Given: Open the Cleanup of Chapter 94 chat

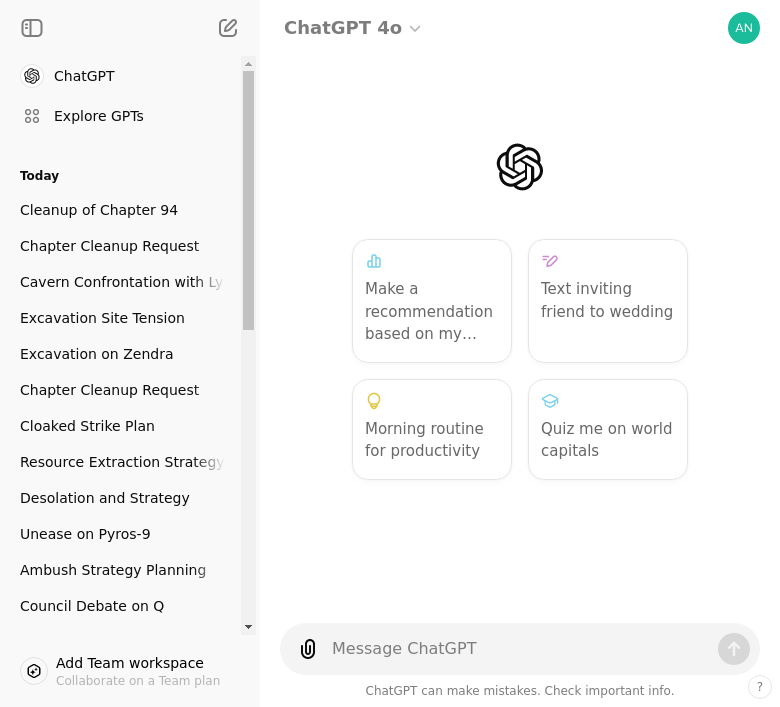Looking at the screenshot, I should tap(98, 210).
